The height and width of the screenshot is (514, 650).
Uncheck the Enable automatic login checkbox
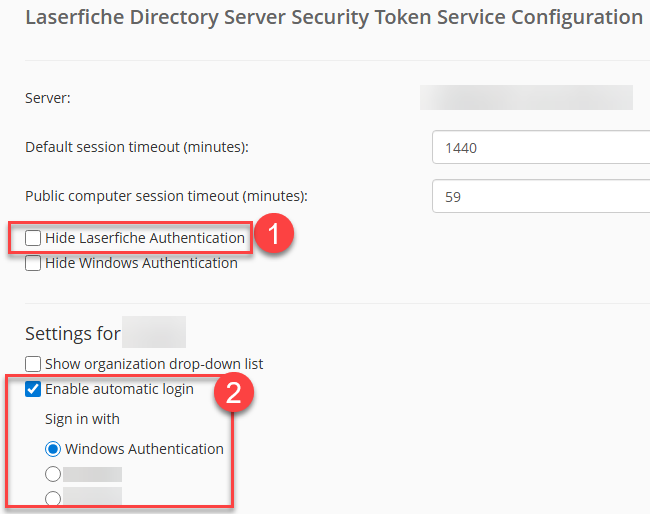[34, 389]
